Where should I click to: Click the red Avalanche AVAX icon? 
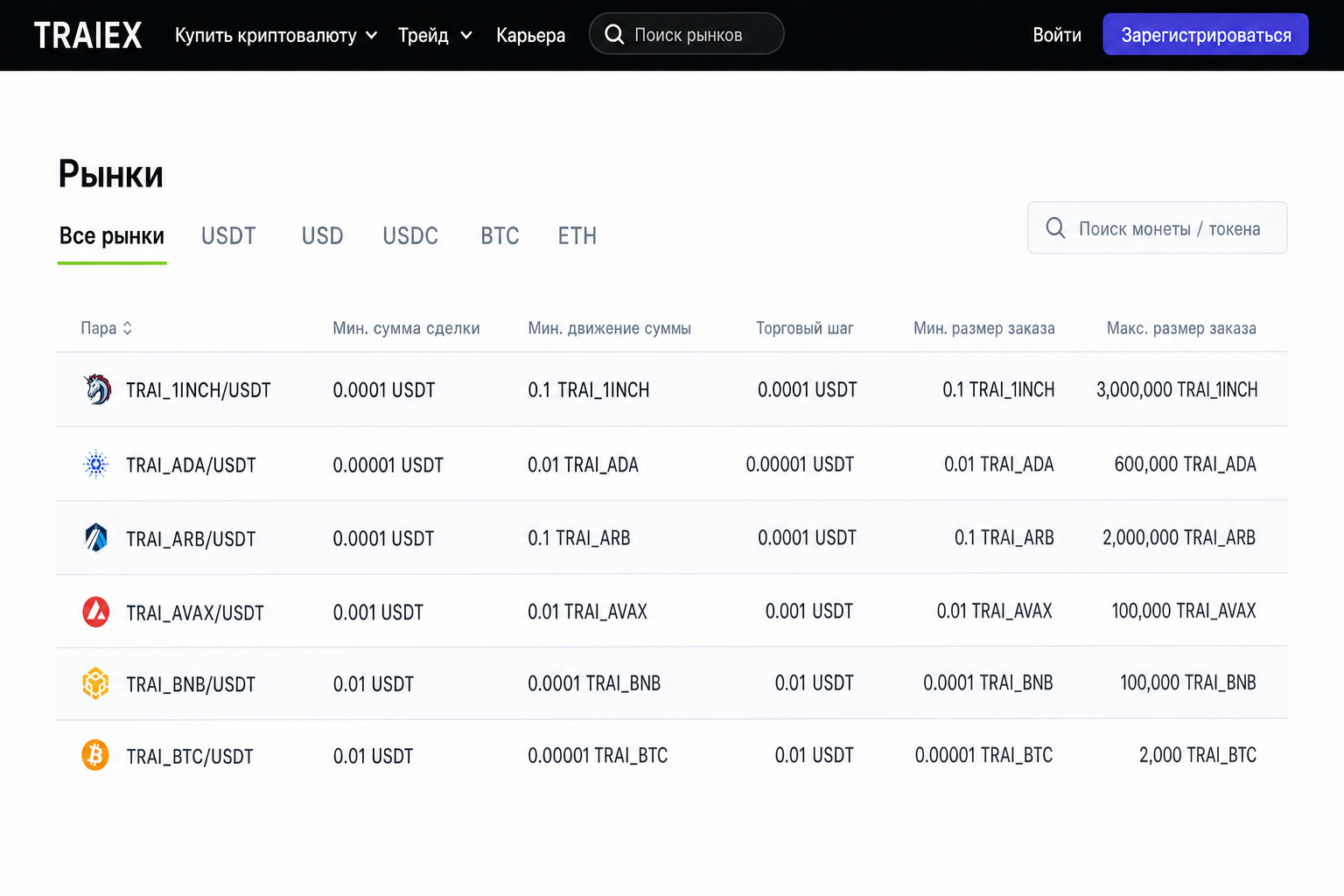pos(96,612)
